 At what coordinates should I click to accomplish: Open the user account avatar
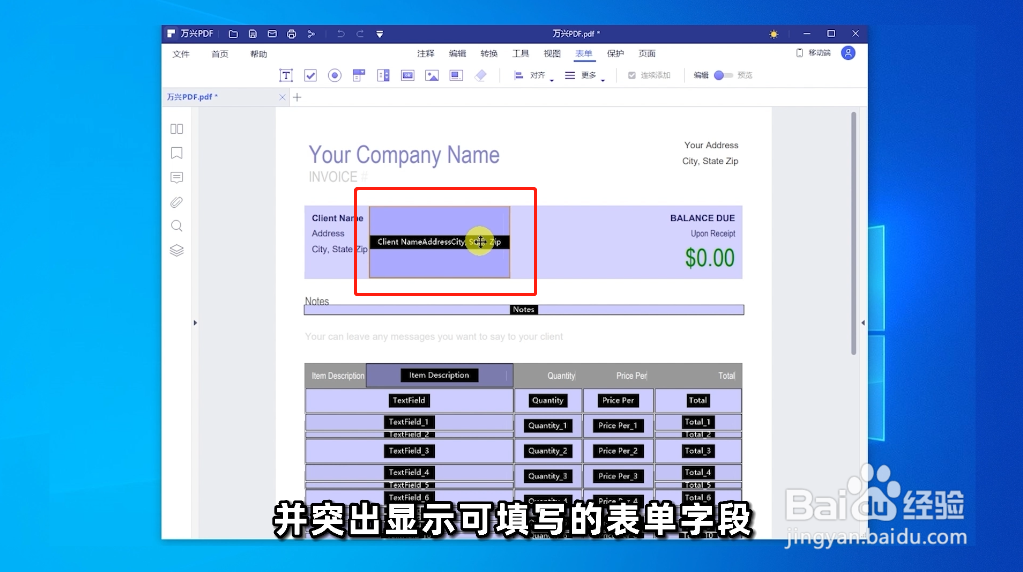tap(848, 53)
